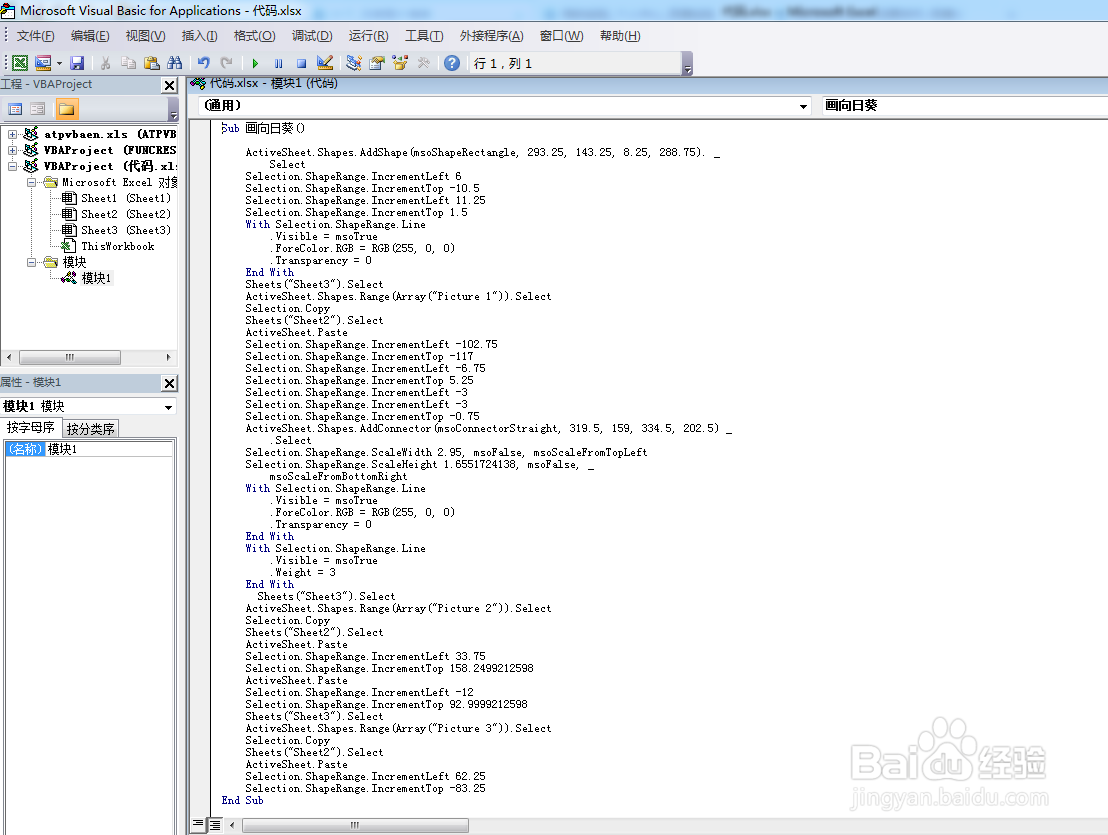The image size is (1108, 835).
Task: Toggle Folders view in project panel
Action: pos(67,109)
